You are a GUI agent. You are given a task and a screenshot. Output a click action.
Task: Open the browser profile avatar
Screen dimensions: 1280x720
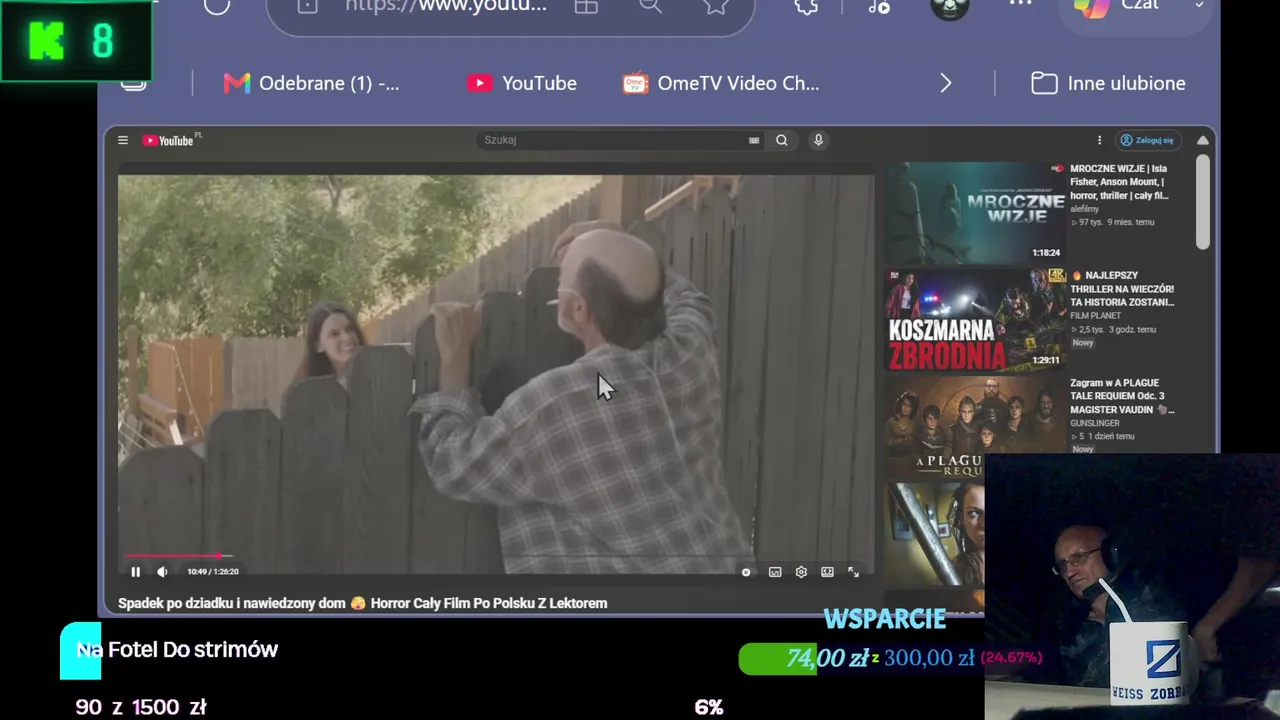(949, 8)
